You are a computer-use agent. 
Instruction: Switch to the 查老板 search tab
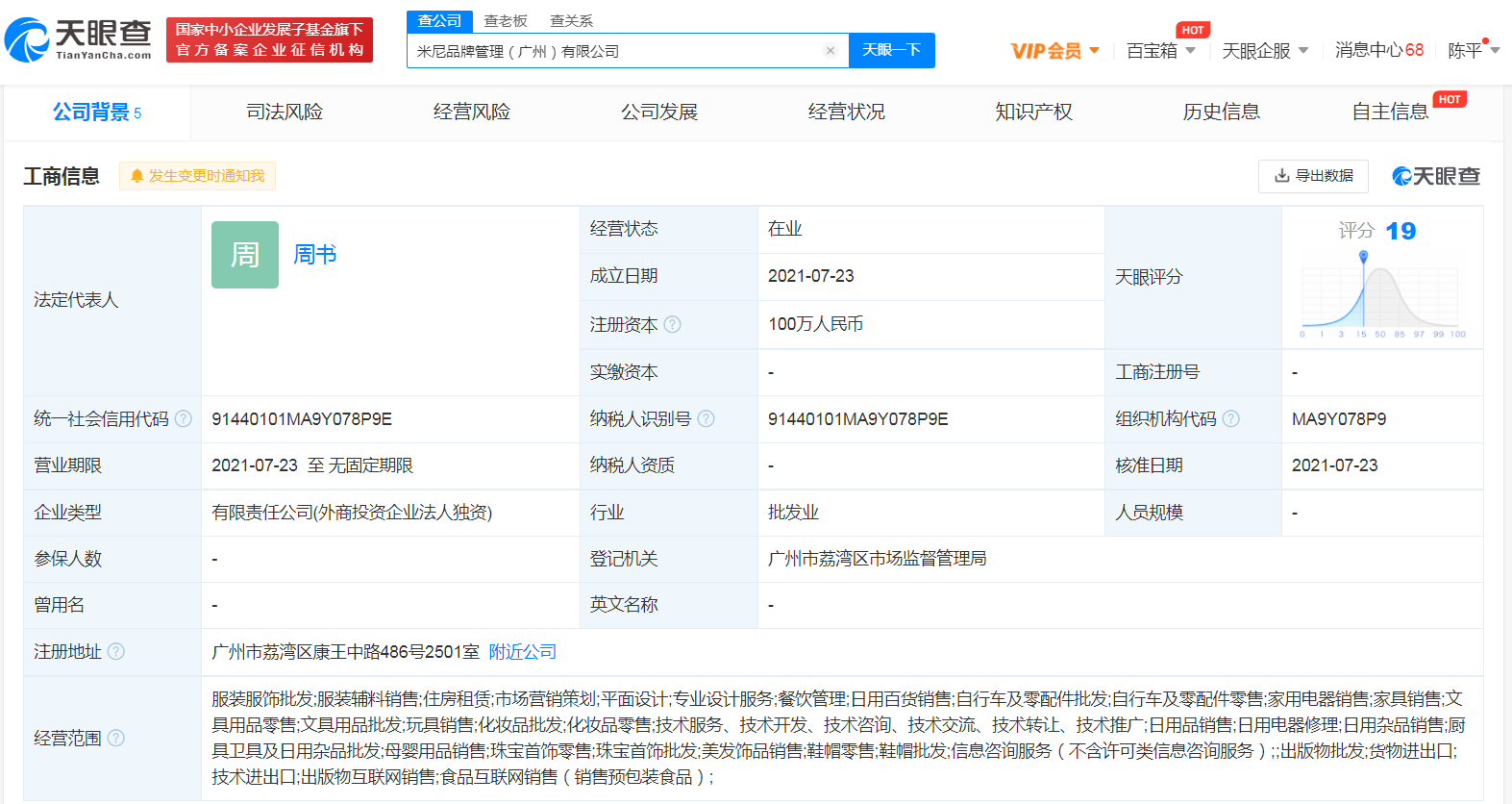506,21
